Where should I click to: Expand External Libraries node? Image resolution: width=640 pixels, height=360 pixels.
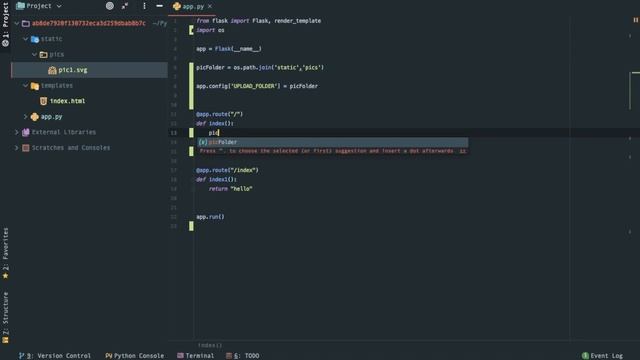(x=17, y=132)
